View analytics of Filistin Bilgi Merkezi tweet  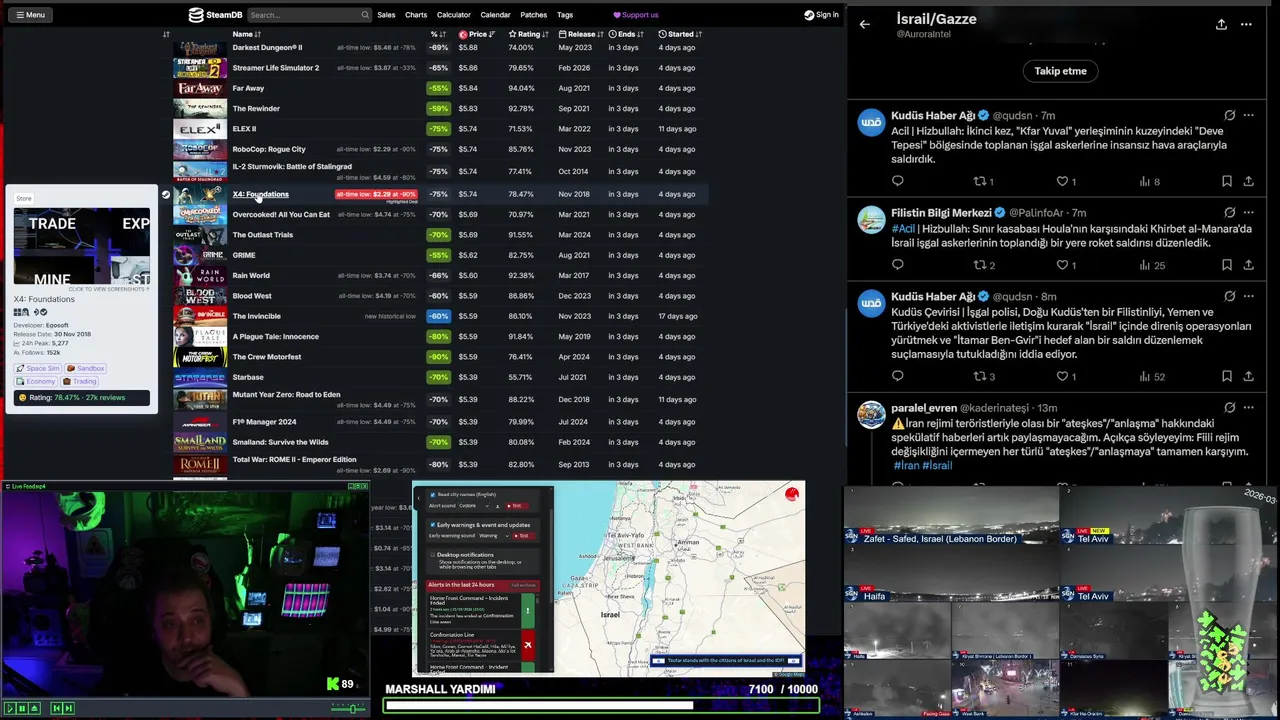click(1152, 265)
